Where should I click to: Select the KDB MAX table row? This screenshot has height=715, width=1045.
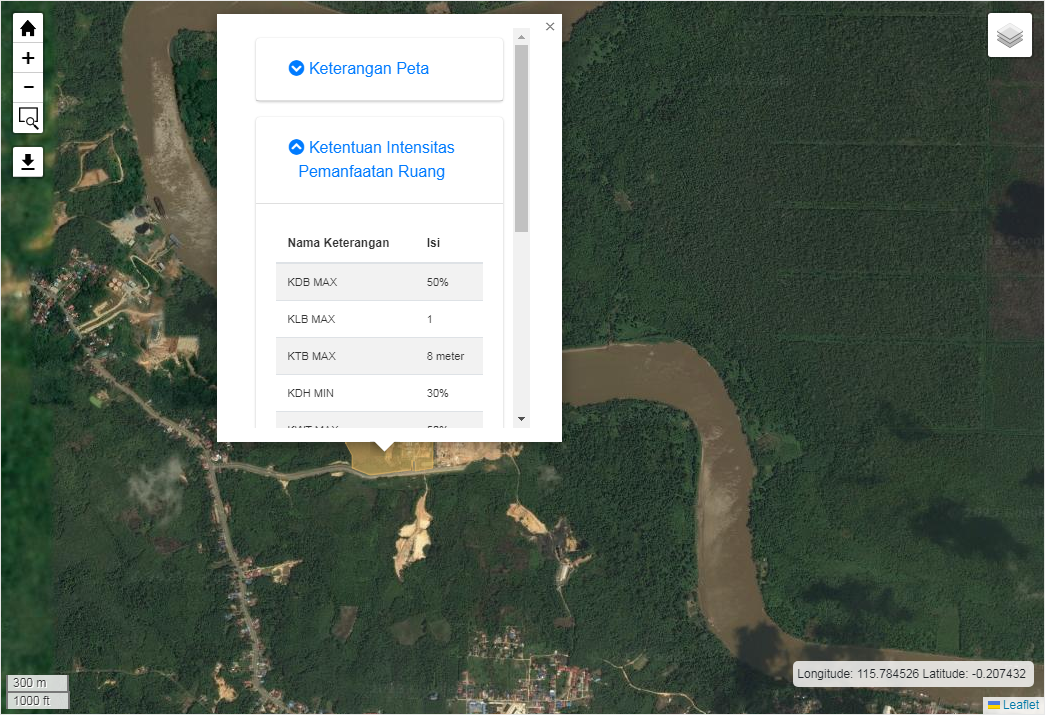[x=379, y=282]
